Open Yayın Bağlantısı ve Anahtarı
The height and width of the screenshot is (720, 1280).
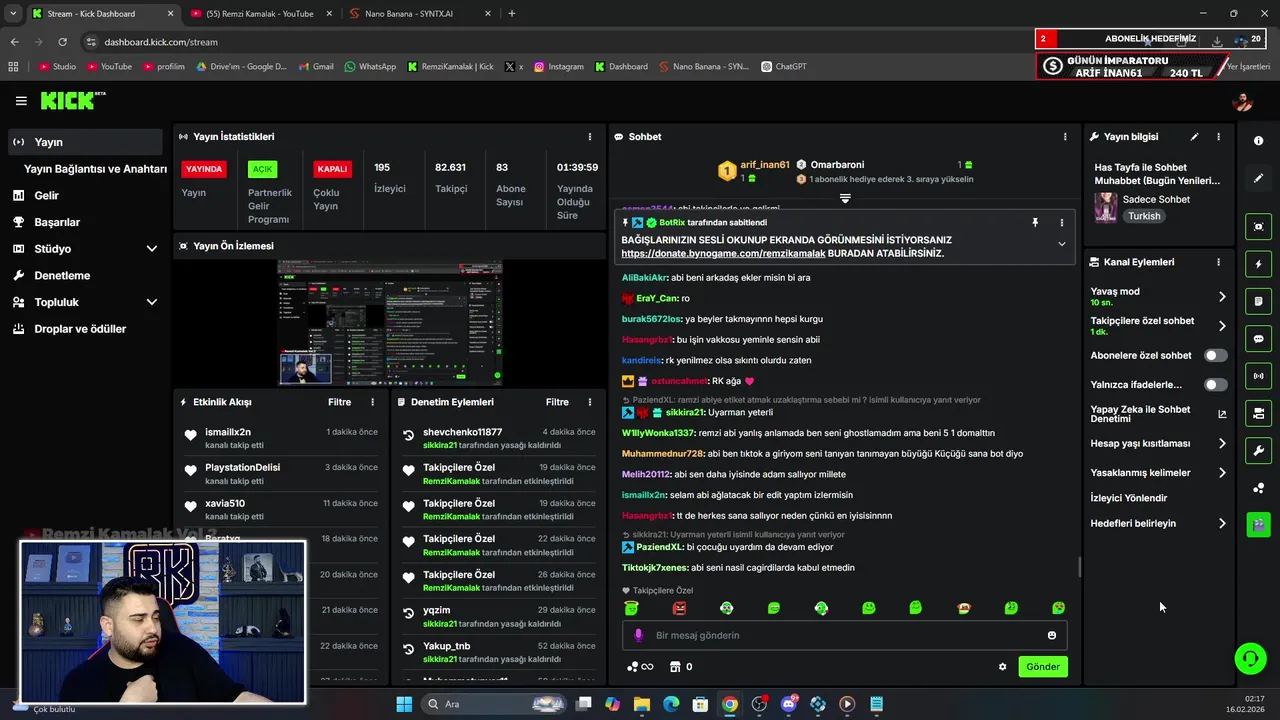pos(95,169)
